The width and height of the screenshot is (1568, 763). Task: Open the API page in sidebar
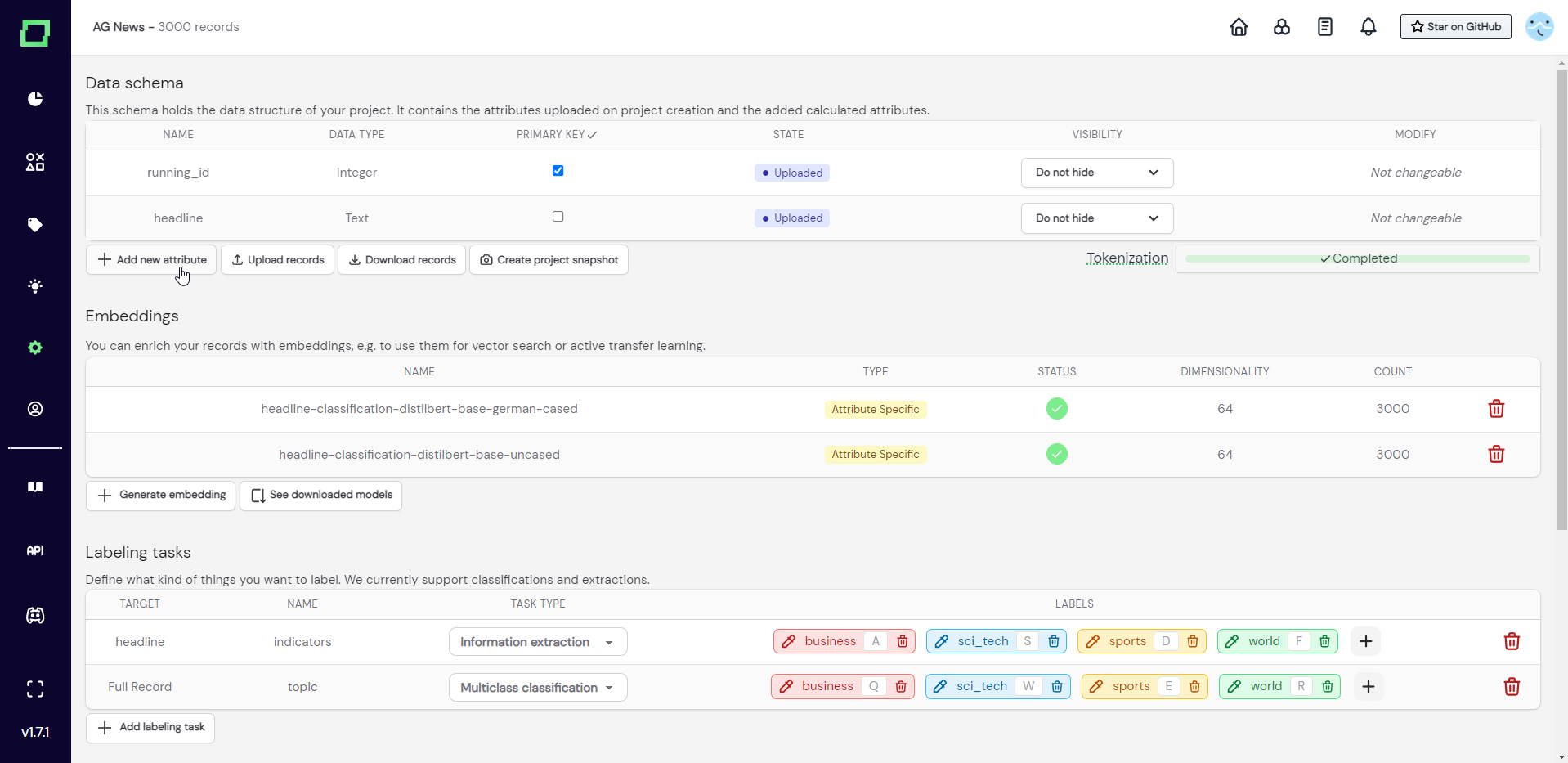click(35, 551)
